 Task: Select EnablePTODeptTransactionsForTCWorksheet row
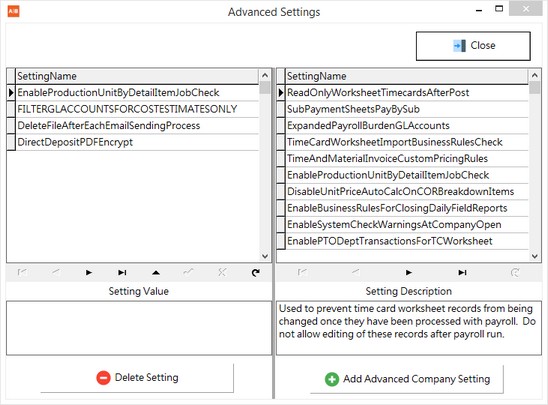(407, 241)
